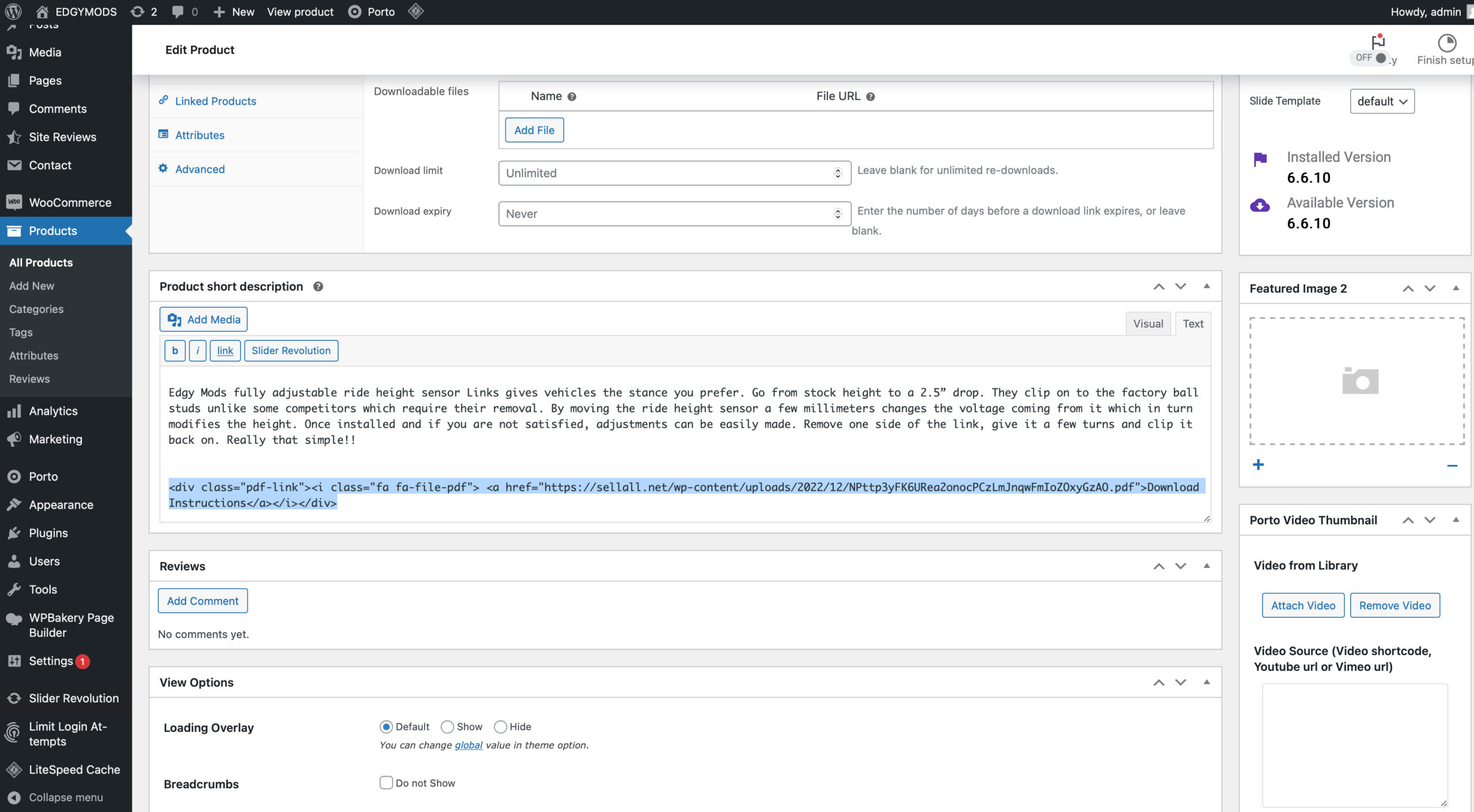Select Default radio for Loading Overlay
This screenshot has height=812, width=1474.
click(386, 727)
